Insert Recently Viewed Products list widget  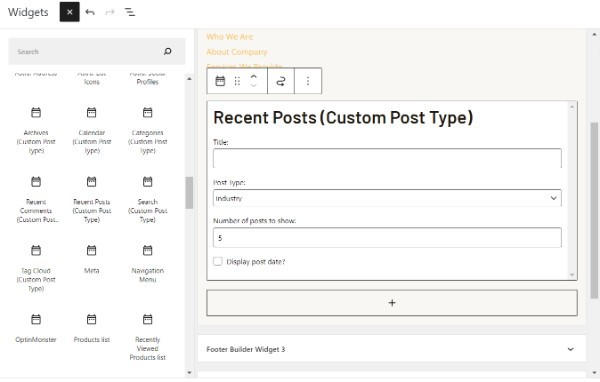(x=147, y=337)
